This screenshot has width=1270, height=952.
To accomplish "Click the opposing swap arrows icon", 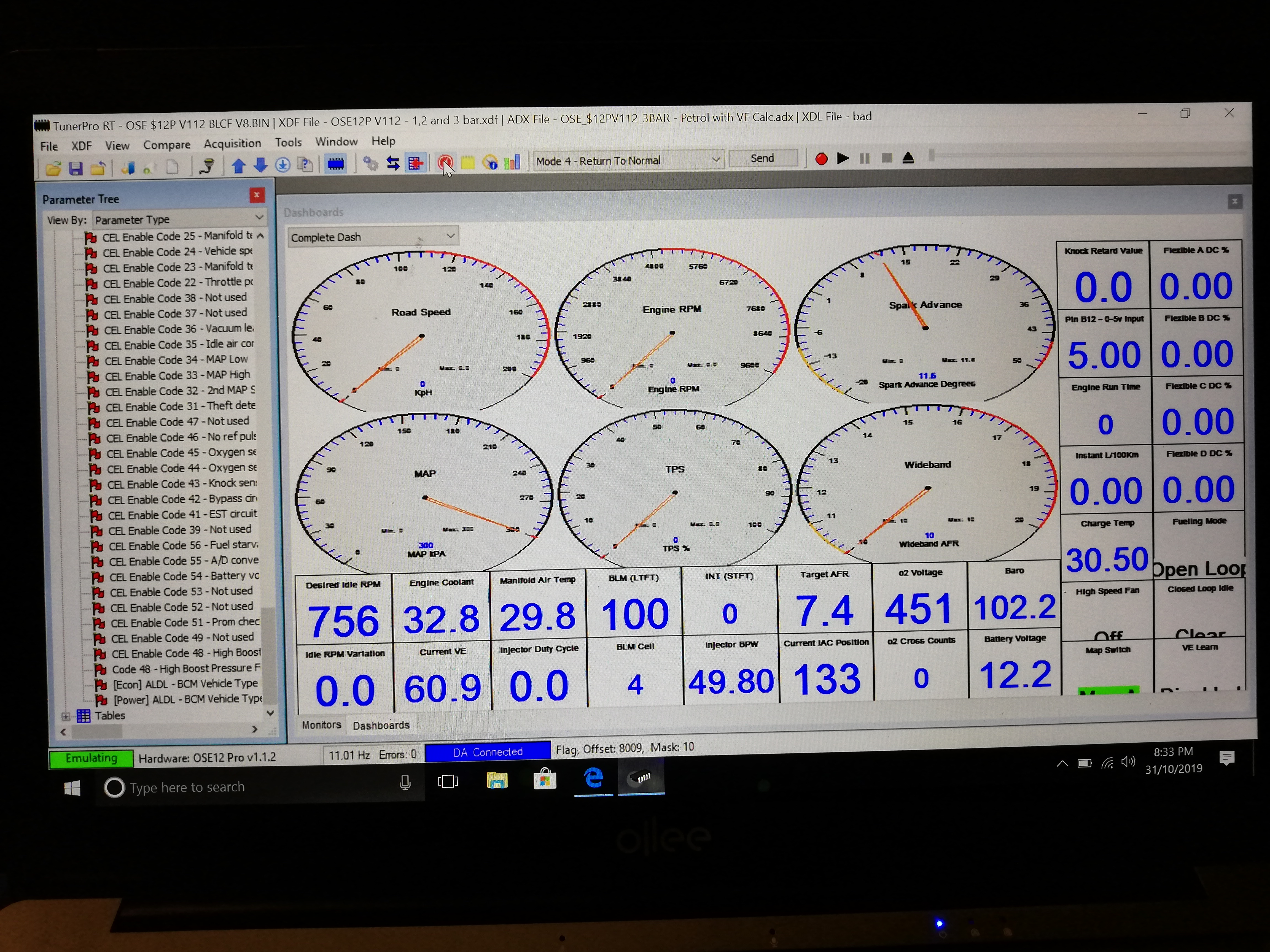I will [393, 164].
